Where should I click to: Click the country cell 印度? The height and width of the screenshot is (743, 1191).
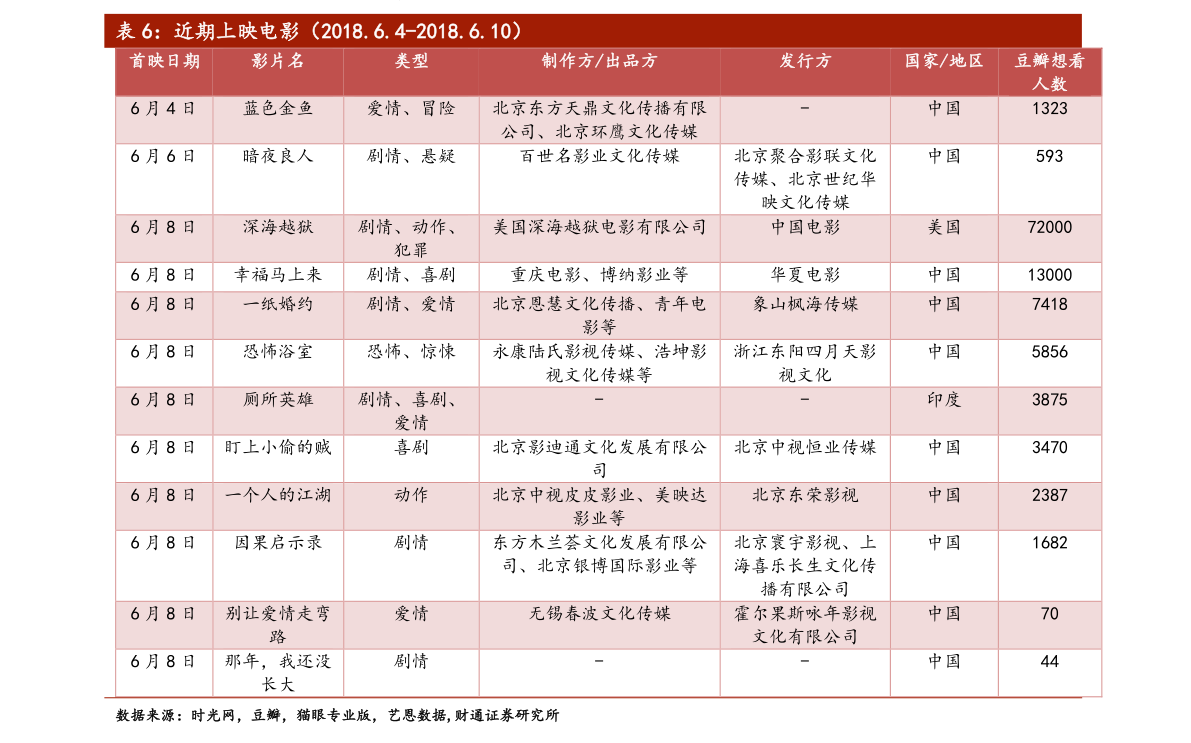coord(944,400)
